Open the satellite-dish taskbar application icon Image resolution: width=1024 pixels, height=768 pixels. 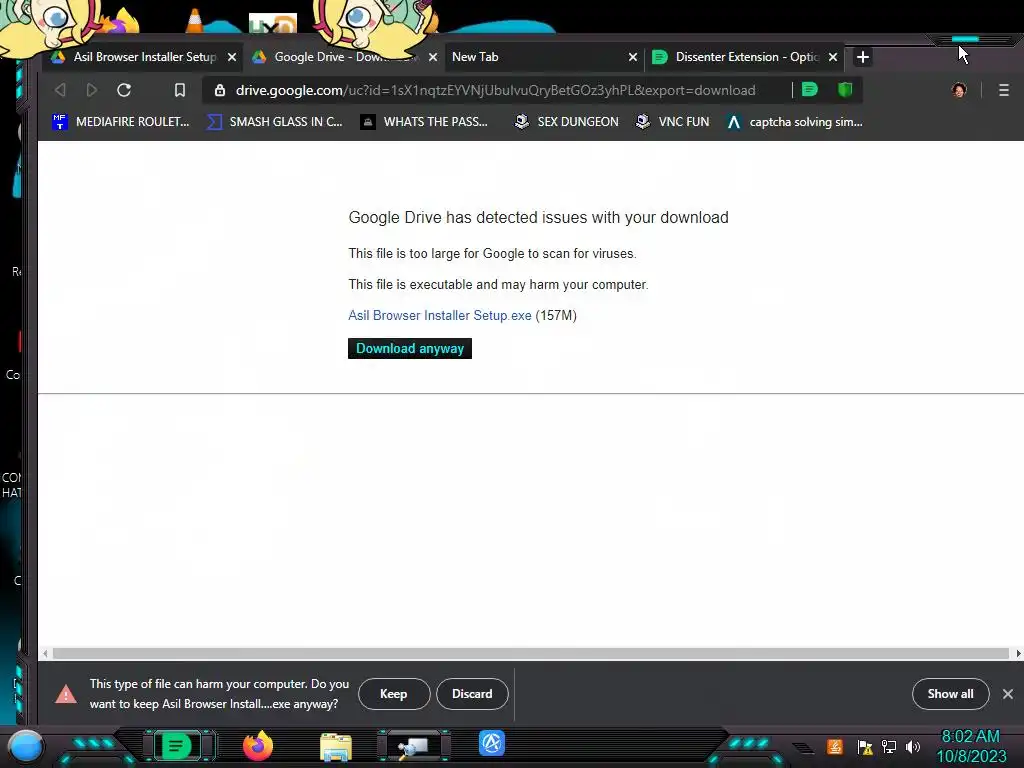coord(413,746)
